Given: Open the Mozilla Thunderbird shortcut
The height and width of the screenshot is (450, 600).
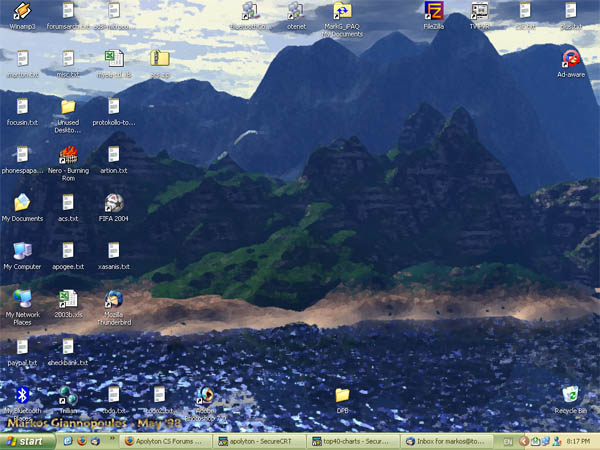Looking at the screenshot, I should pos(113,300).
